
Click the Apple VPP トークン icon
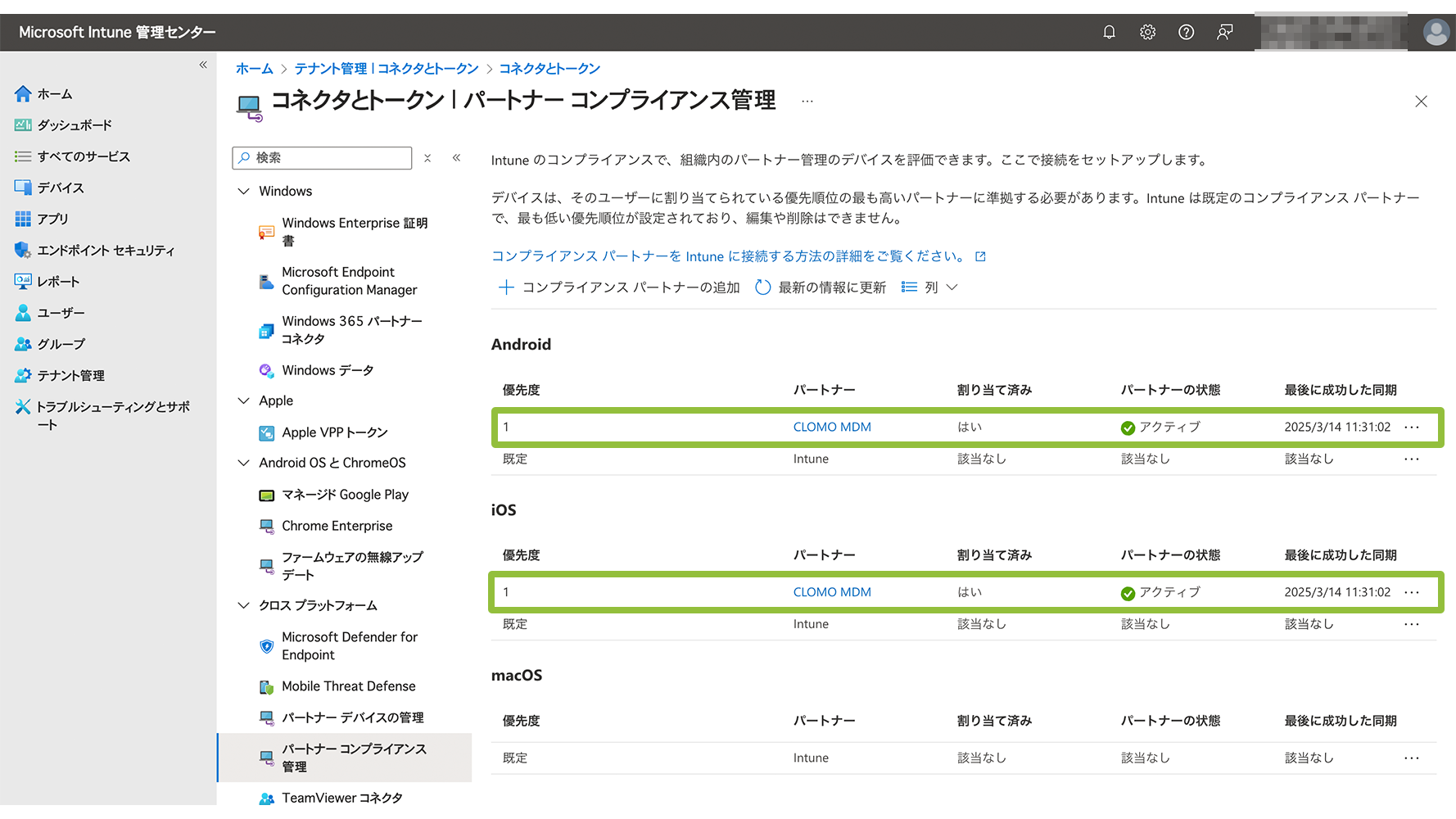pyautogui.click(x=266, y=432)
